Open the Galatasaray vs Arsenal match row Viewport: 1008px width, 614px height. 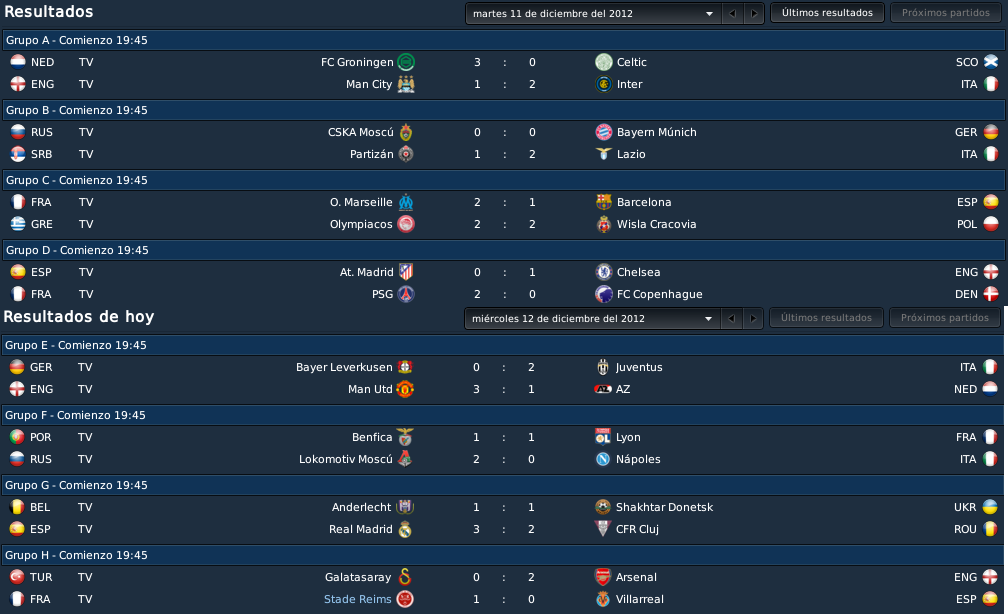pos(503,577)
